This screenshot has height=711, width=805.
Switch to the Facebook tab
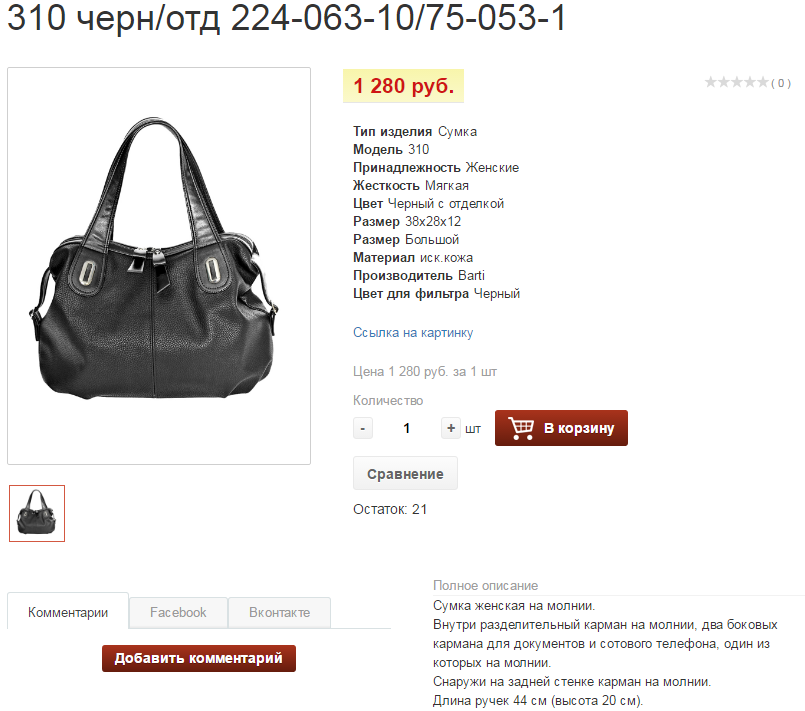178,612
